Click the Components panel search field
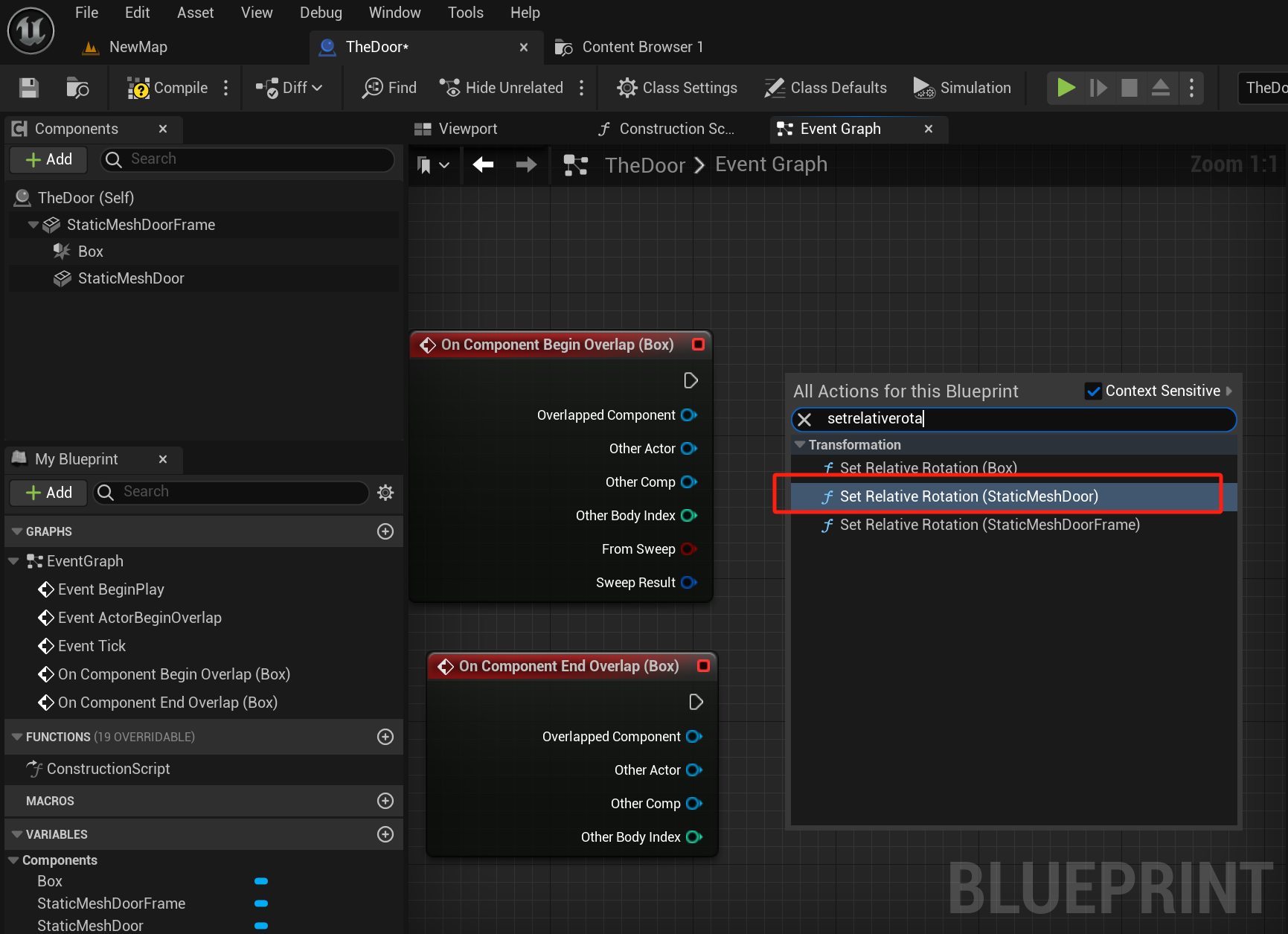The width and height of the screenshot is (1288, 934). pyautogui.click(x=248, y=159)
